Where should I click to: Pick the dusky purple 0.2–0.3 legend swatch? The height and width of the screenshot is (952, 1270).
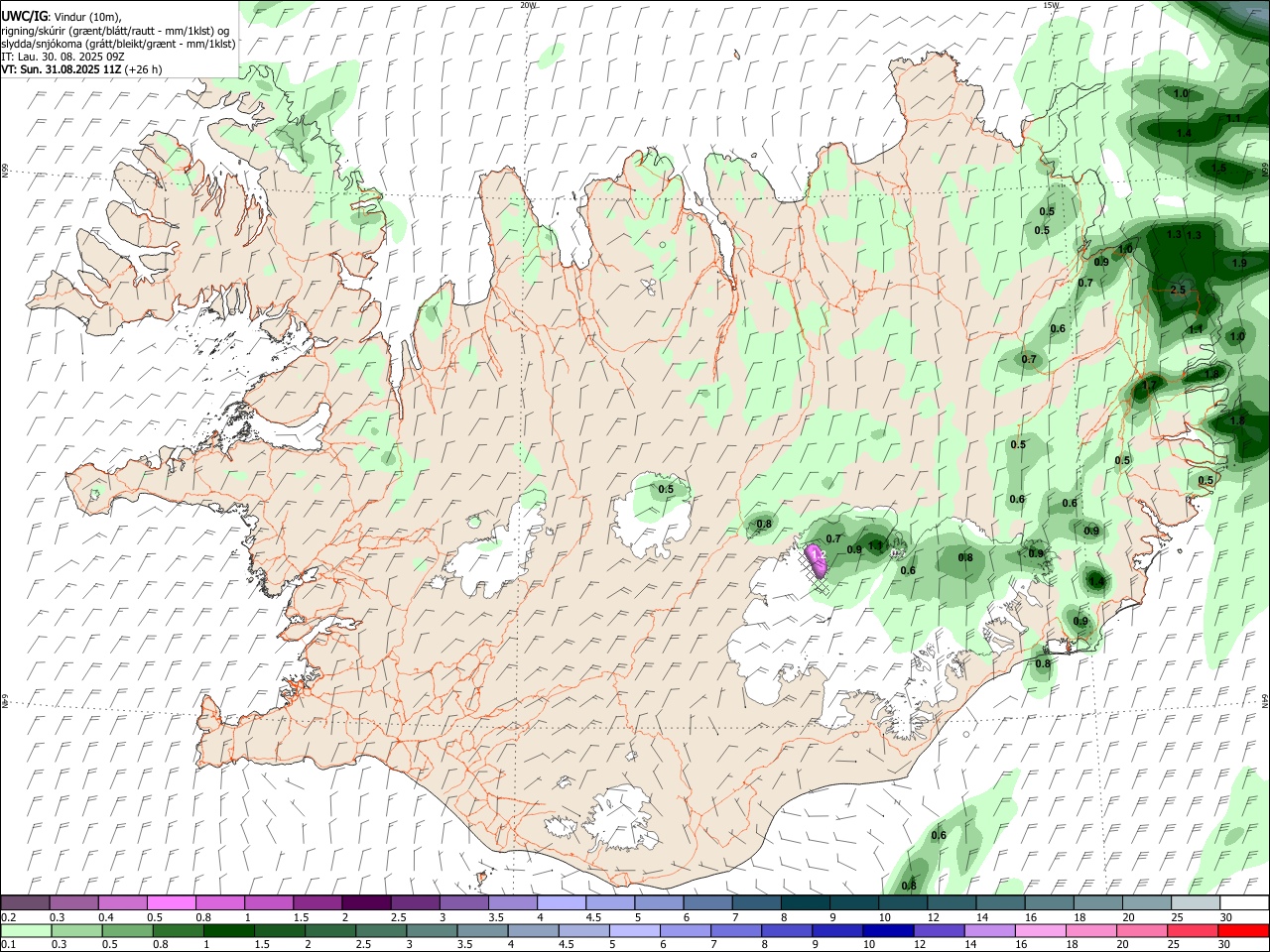tap(25, 903)
